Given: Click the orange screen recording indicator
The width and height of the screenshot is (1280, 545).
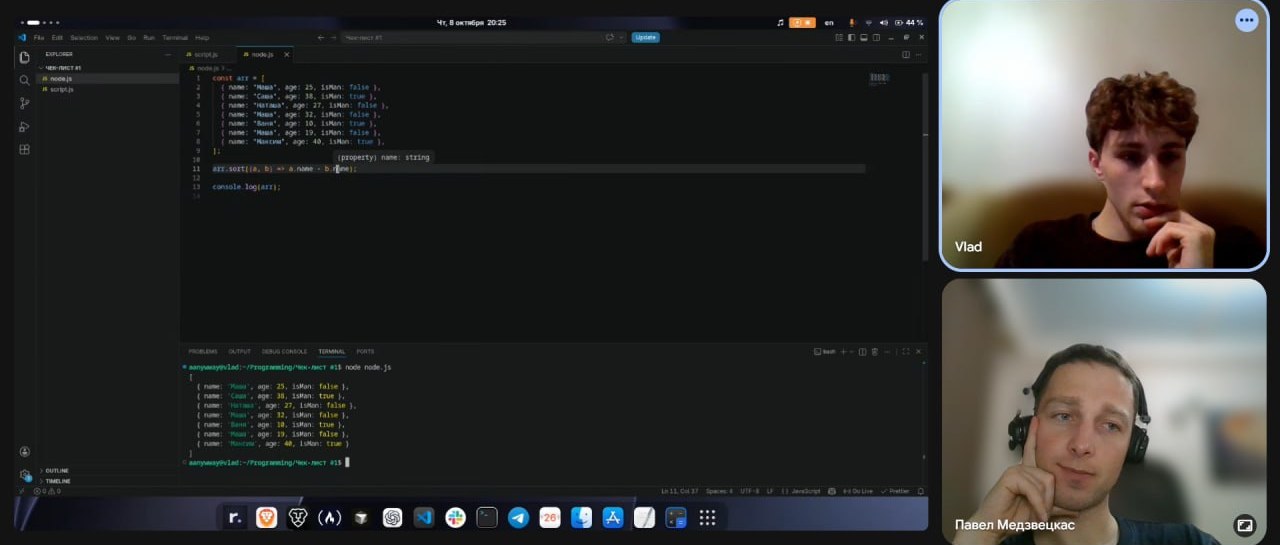Looking at the screenshot, I should (802, 22).
